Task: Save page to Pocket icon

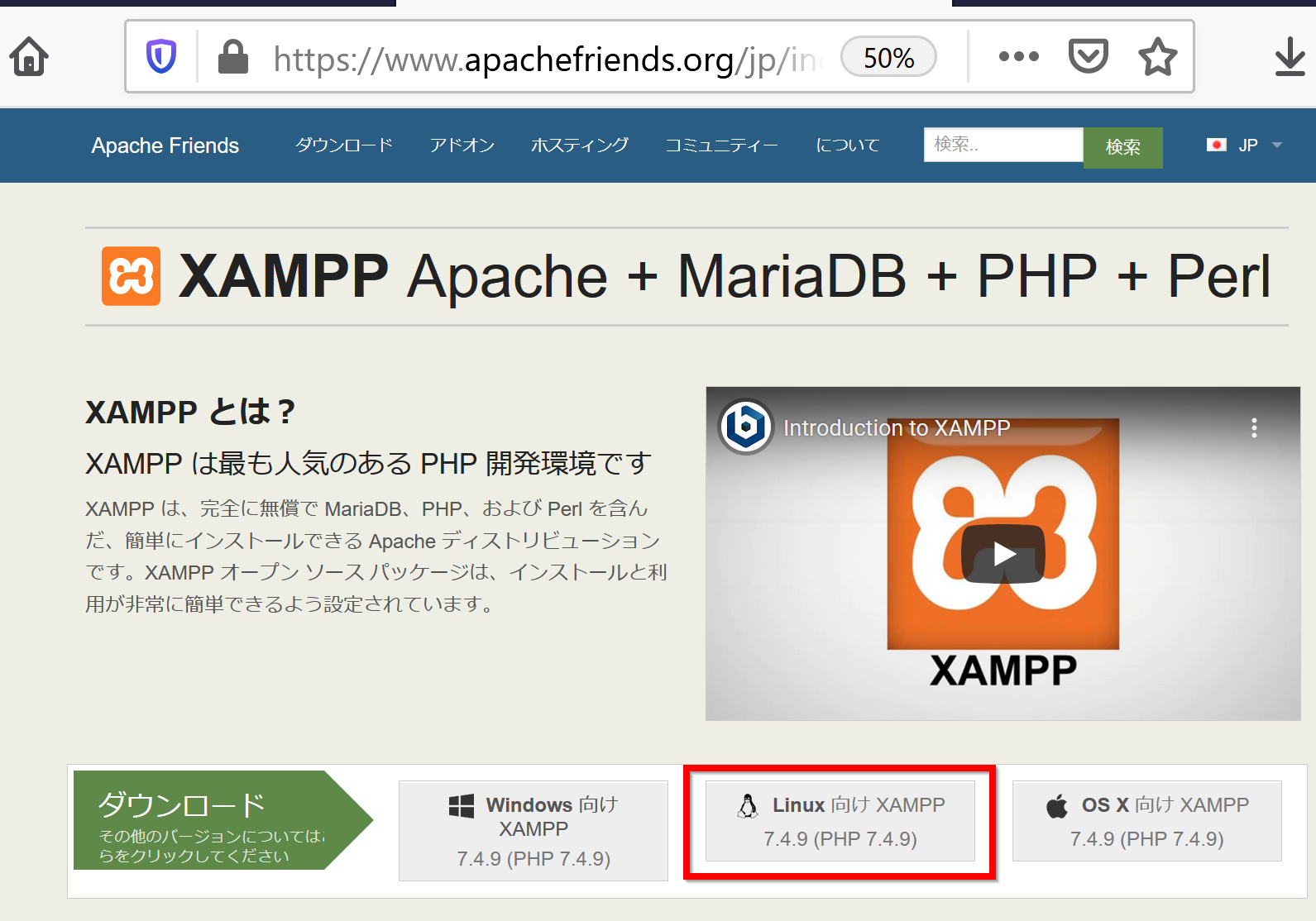Action: point(1088,57)
